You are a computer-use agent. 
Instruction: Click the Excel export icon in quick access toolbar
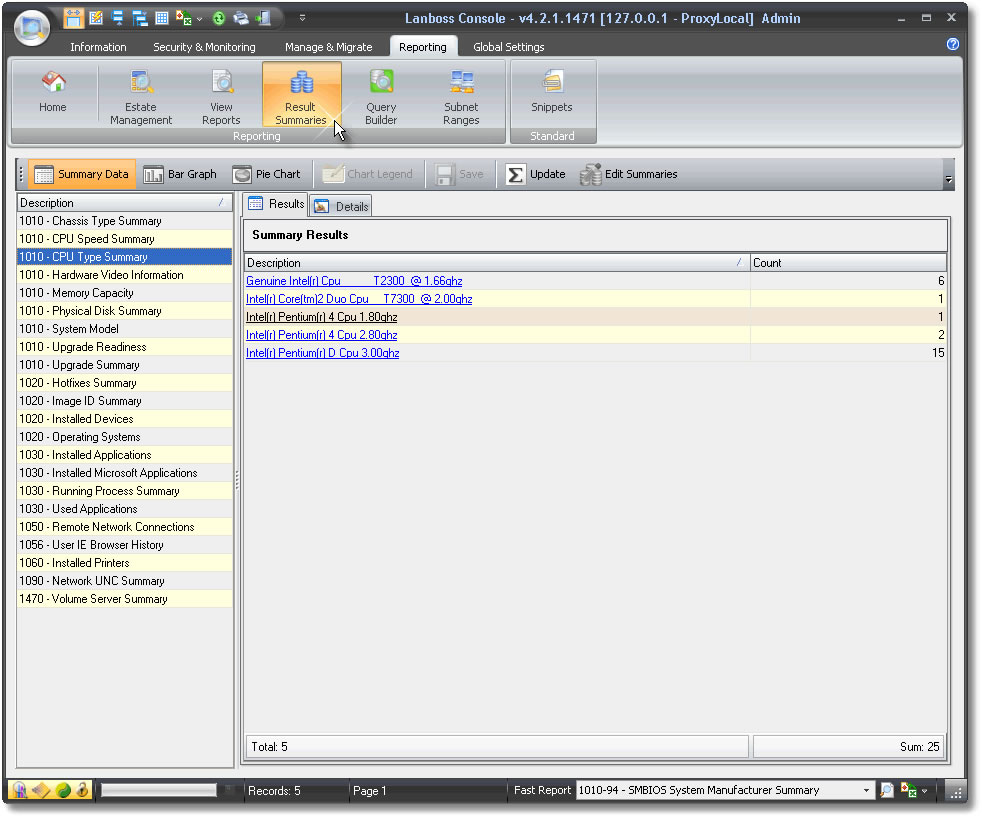[x=183, y=18]
